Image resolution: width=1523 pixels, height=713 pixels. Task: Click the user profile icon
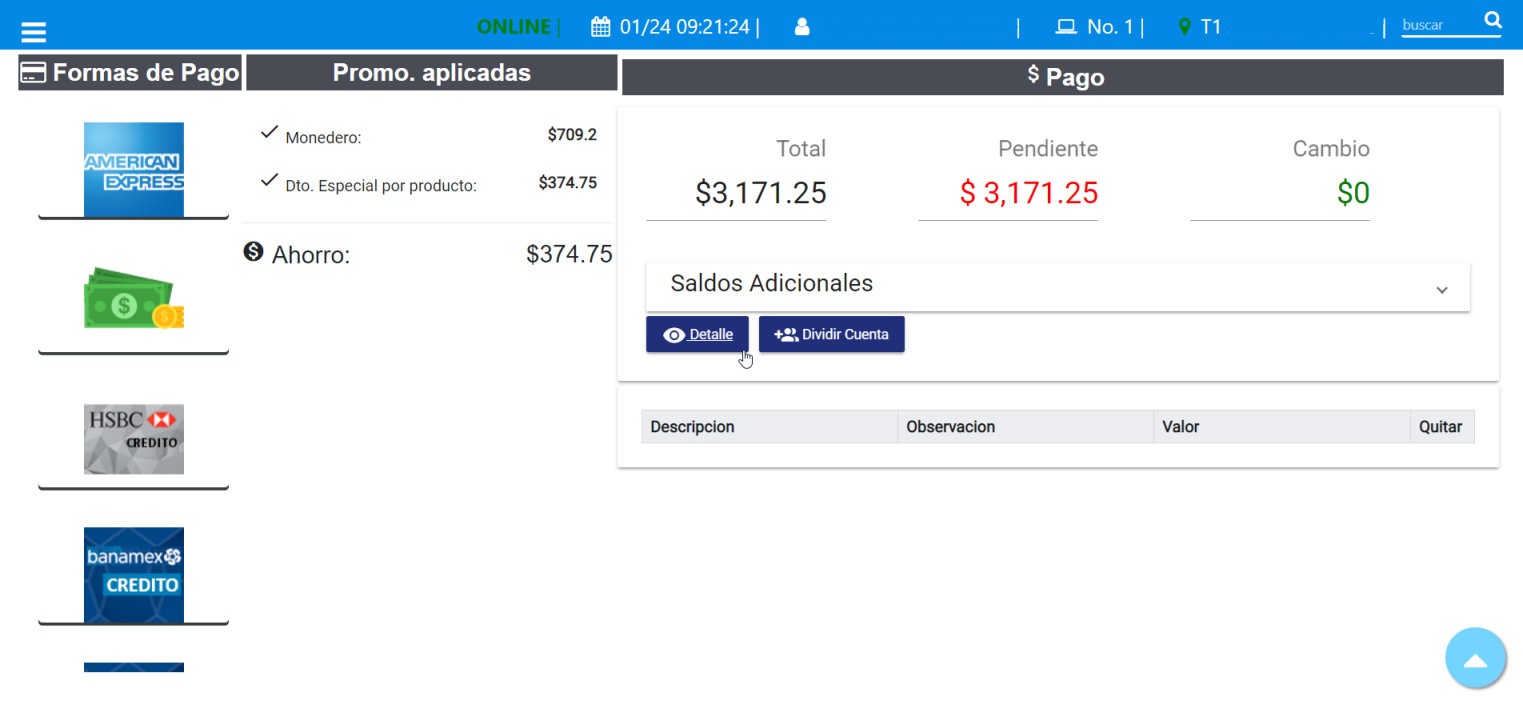801,27
